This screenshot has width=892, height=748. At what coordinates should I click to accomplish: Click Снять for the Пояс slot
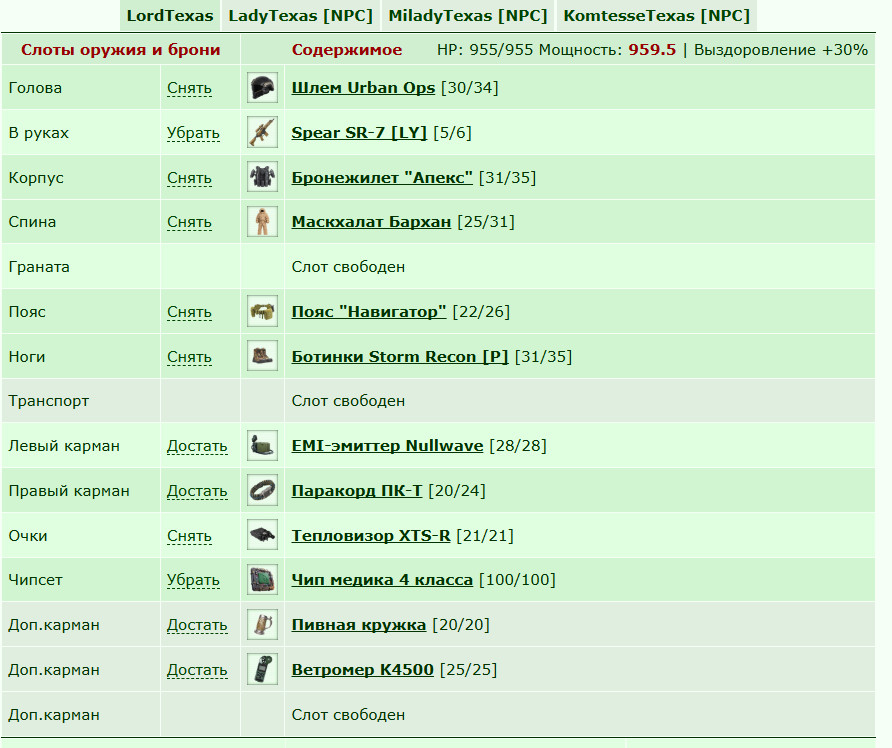pos(189,312)
